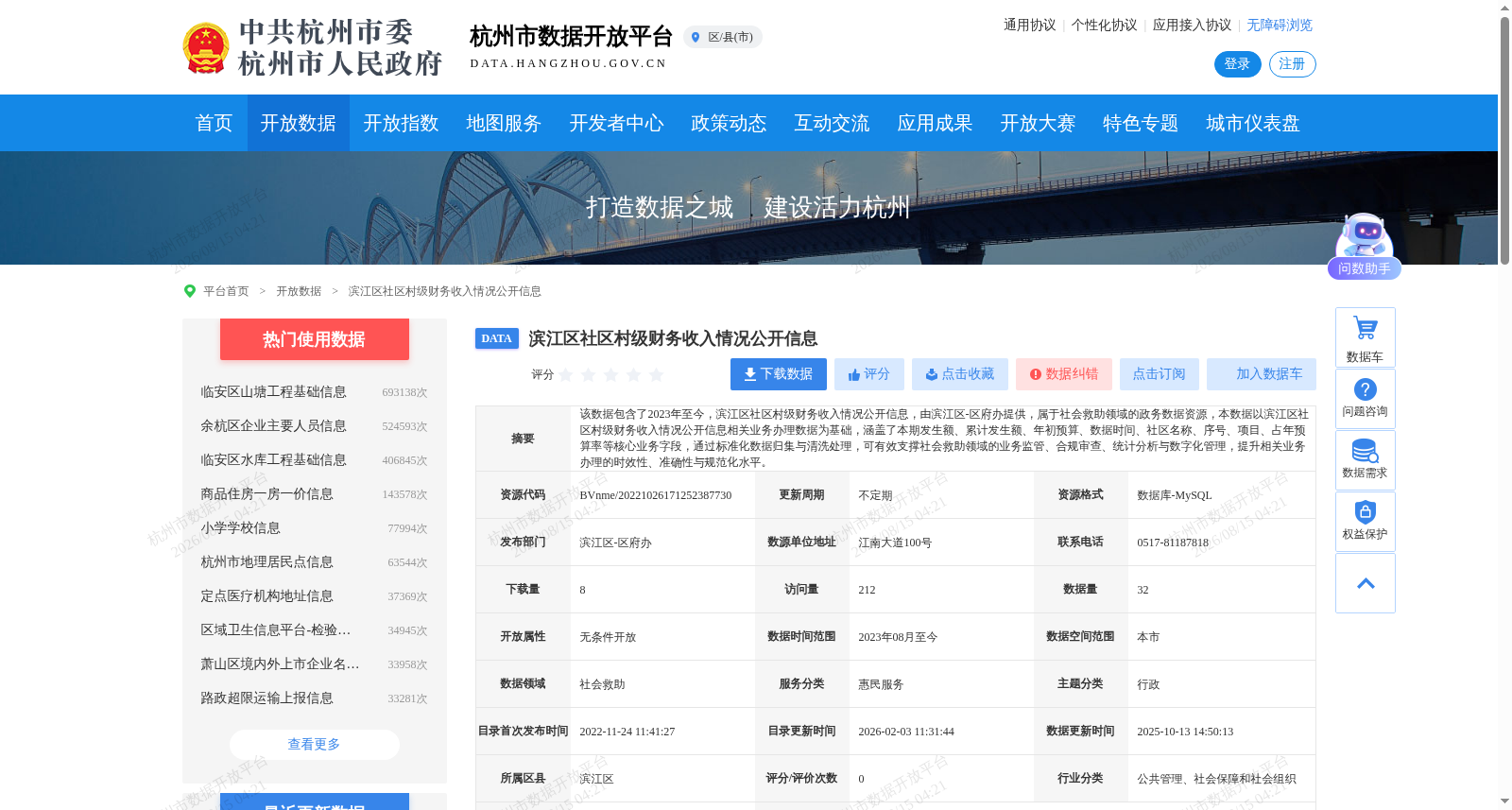Open the 数据车 cart icon
This screenshot has width=1512, height=810.
pos(1366,337)
